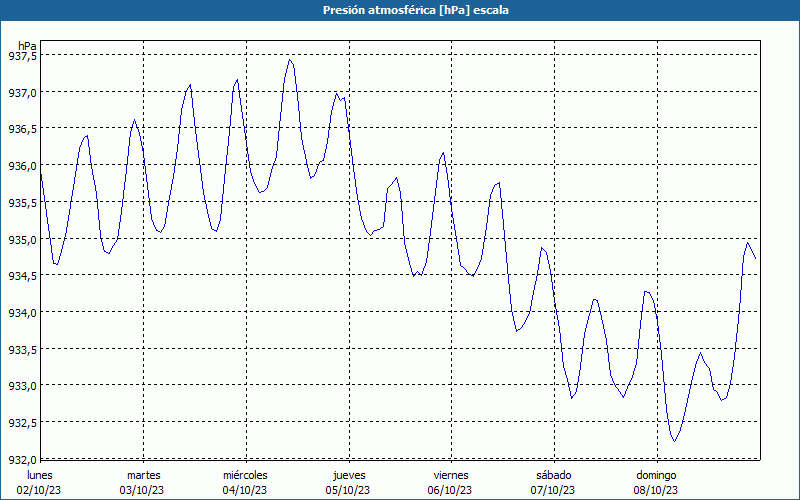Click the 'jueves' day label
Screen dimensions: 800x500
pyautogui.click(x=349, y=475)
